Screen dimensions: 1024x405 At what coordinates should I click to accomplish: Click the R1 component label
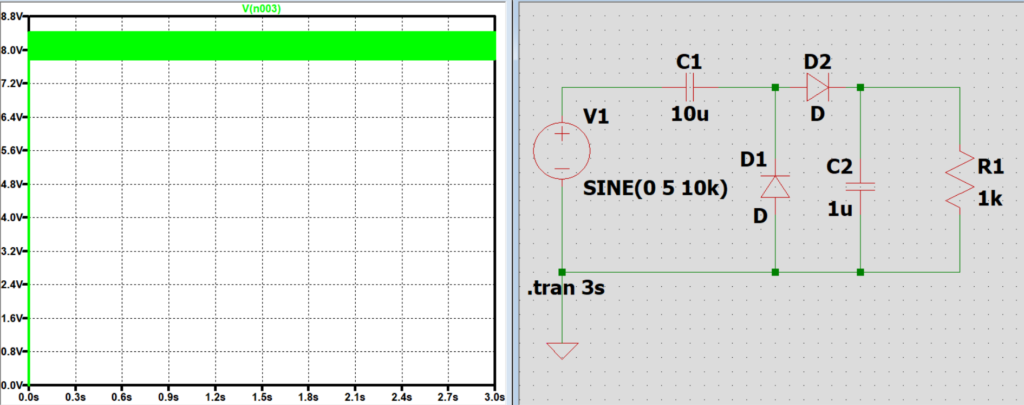click(x=990, y=167)
